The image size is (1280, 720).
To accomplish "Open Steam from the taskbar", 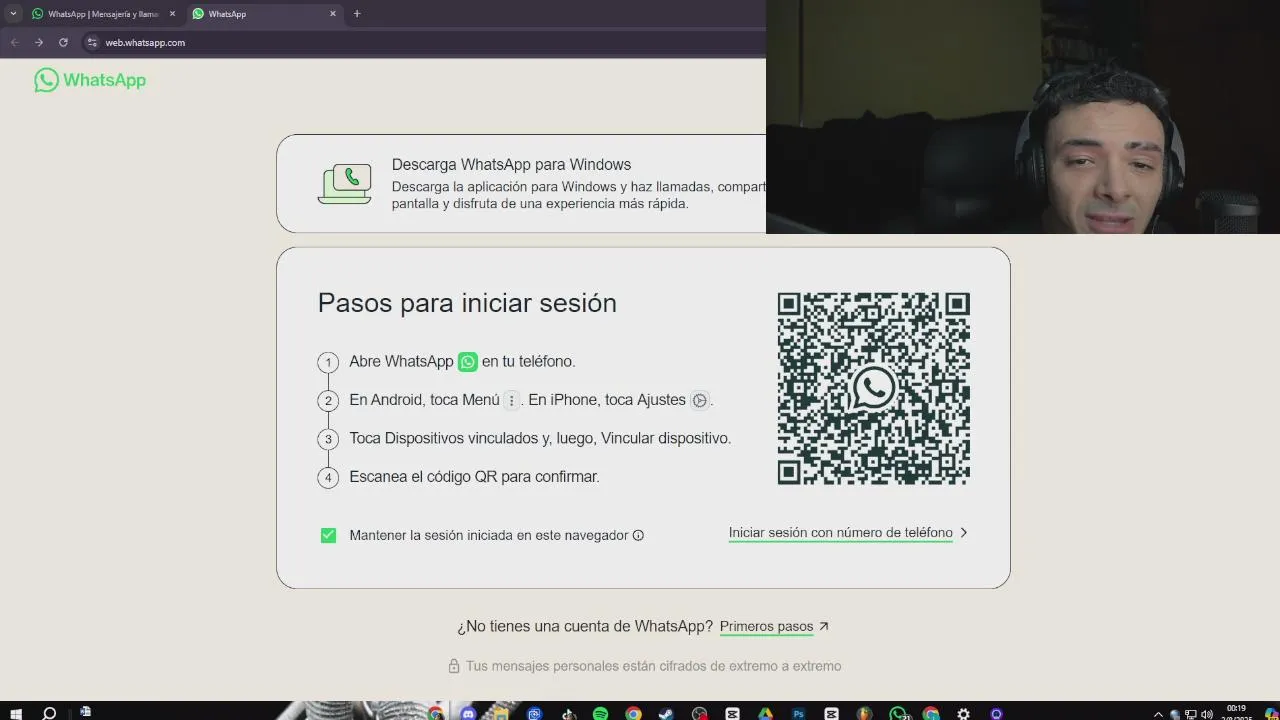I will 666,713.
